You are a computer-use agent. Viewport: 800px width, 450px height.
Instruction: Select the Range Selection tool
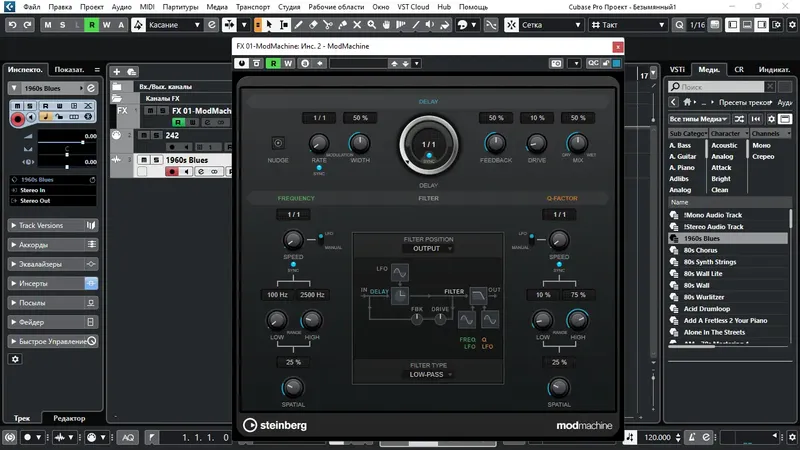[x=284, y=24]
